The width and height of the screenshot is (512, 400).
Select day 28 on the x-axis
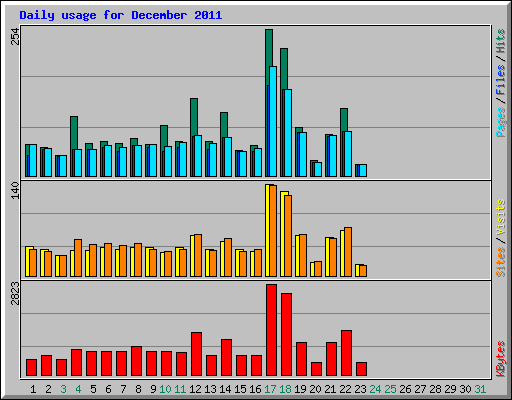(435, 389)
